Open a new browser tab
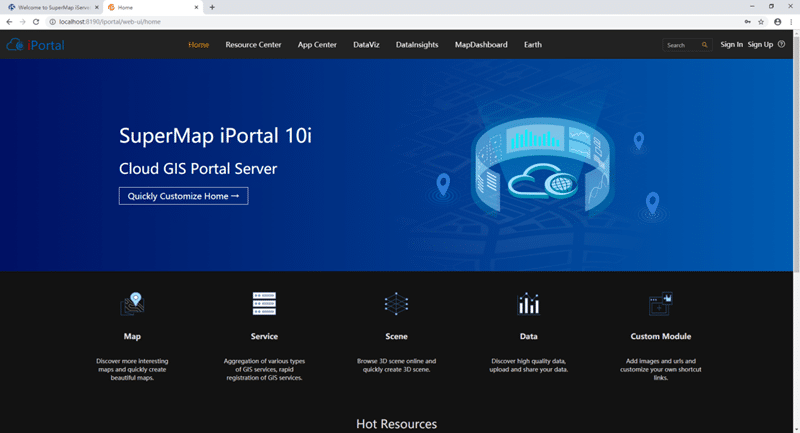This screenshot has height=433, width=800. click(x=212, y=7)
